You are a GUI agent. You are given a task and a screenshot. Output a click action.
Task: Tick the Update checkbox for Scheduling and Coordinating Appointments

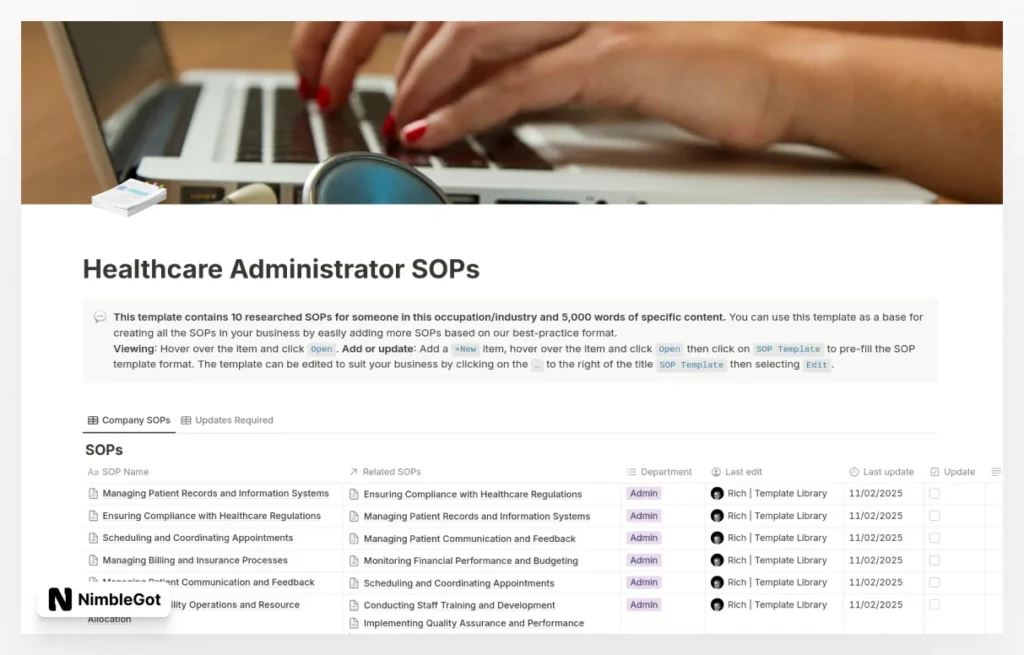point(933,538)
